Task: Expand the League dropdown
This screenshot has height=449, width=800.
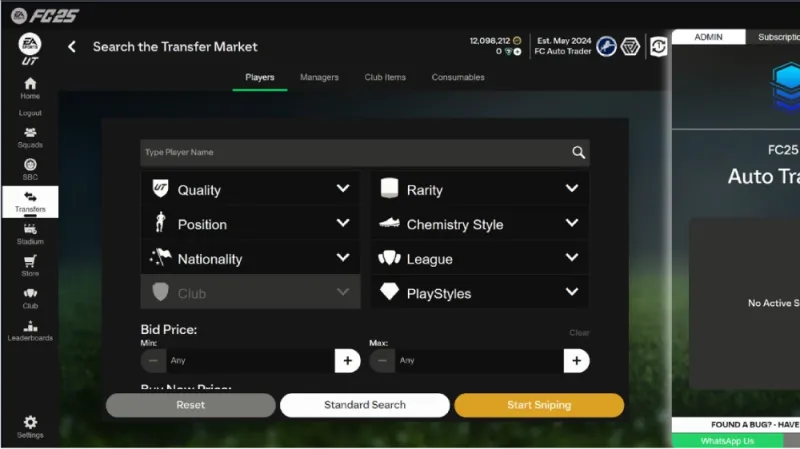Action: point(480,259)
